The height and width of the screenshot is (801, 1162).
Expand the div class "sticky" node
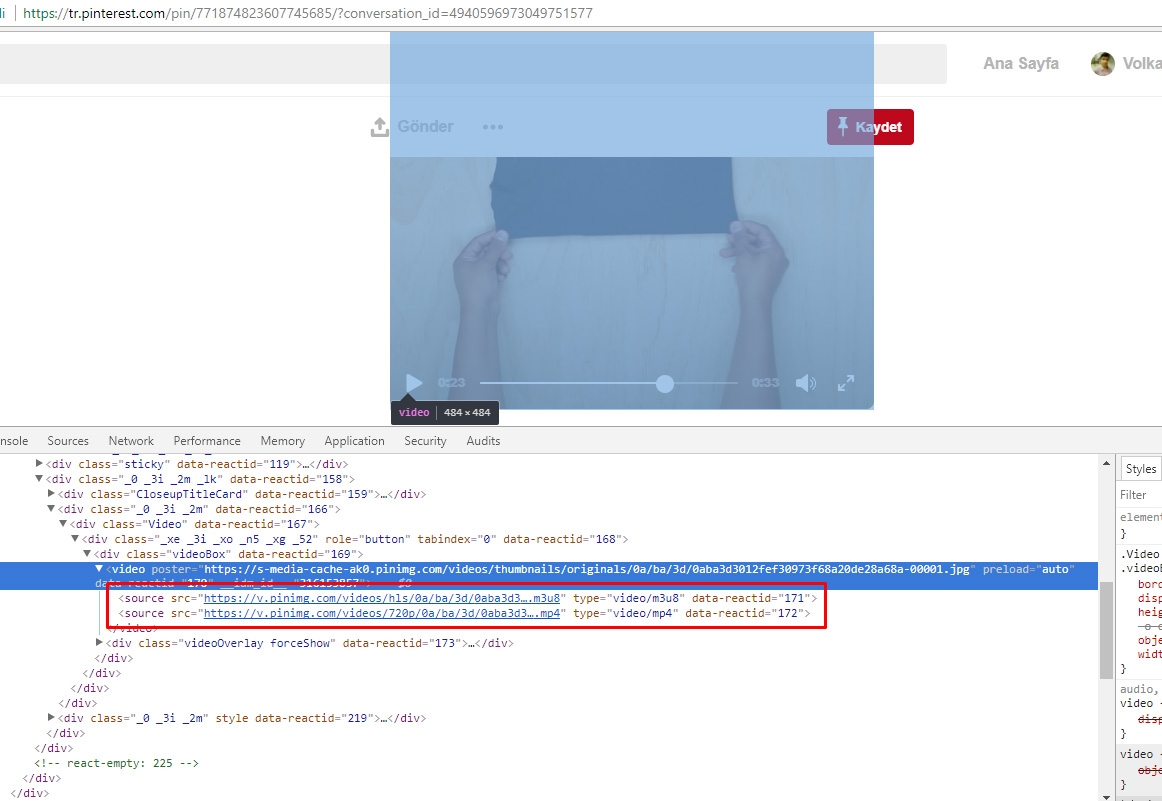[39, 464]
